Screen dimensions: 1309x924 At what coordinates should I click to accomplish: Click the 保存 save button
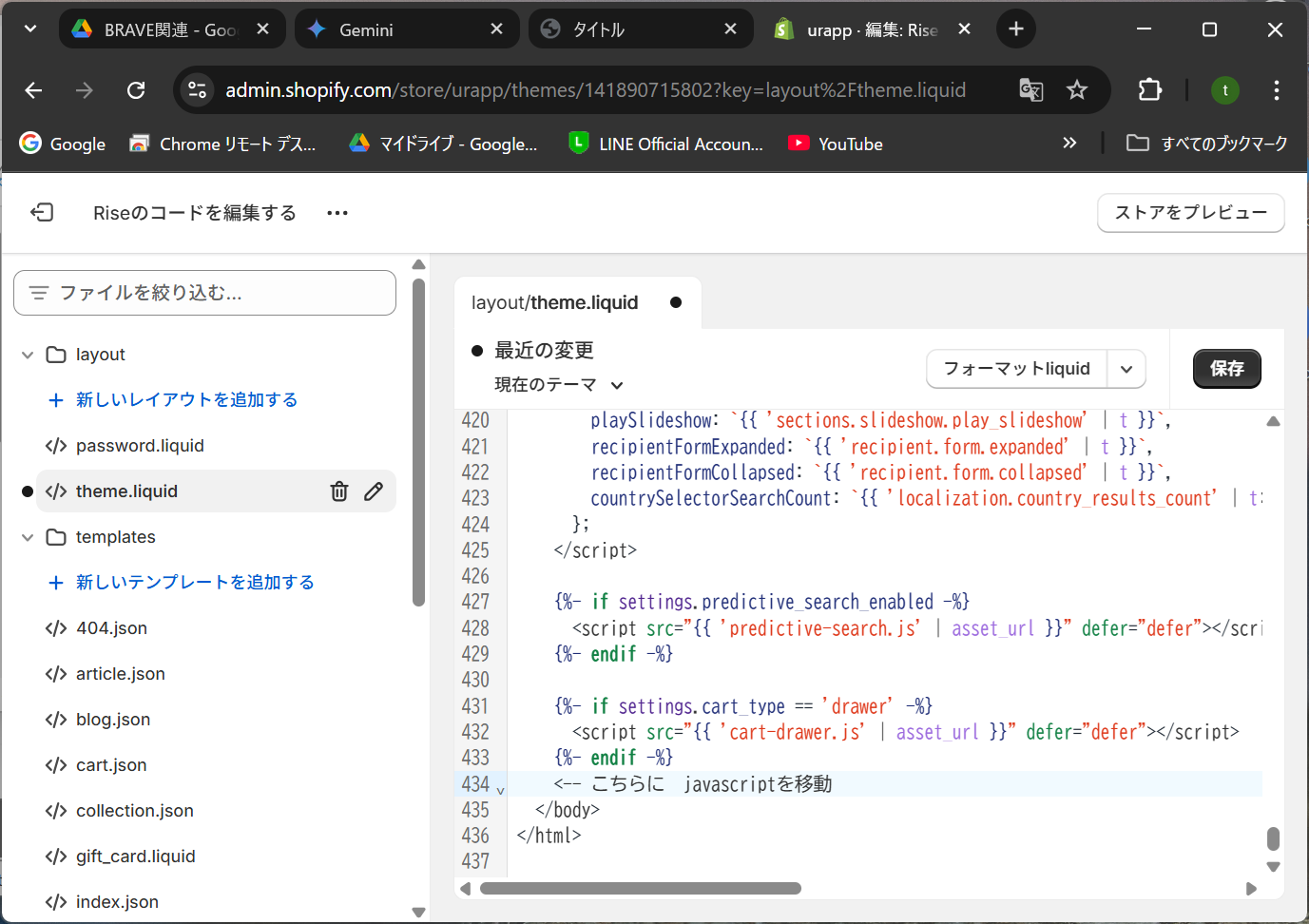pos(1227,369)
